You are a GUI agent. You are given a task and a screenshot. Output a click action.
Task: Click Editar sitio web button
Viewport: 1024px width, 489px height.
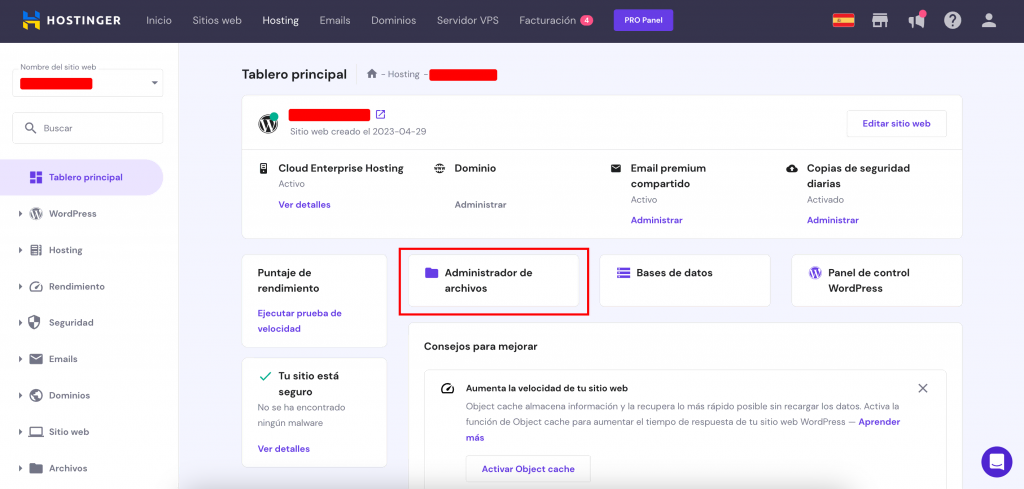(x=896, y=124)
